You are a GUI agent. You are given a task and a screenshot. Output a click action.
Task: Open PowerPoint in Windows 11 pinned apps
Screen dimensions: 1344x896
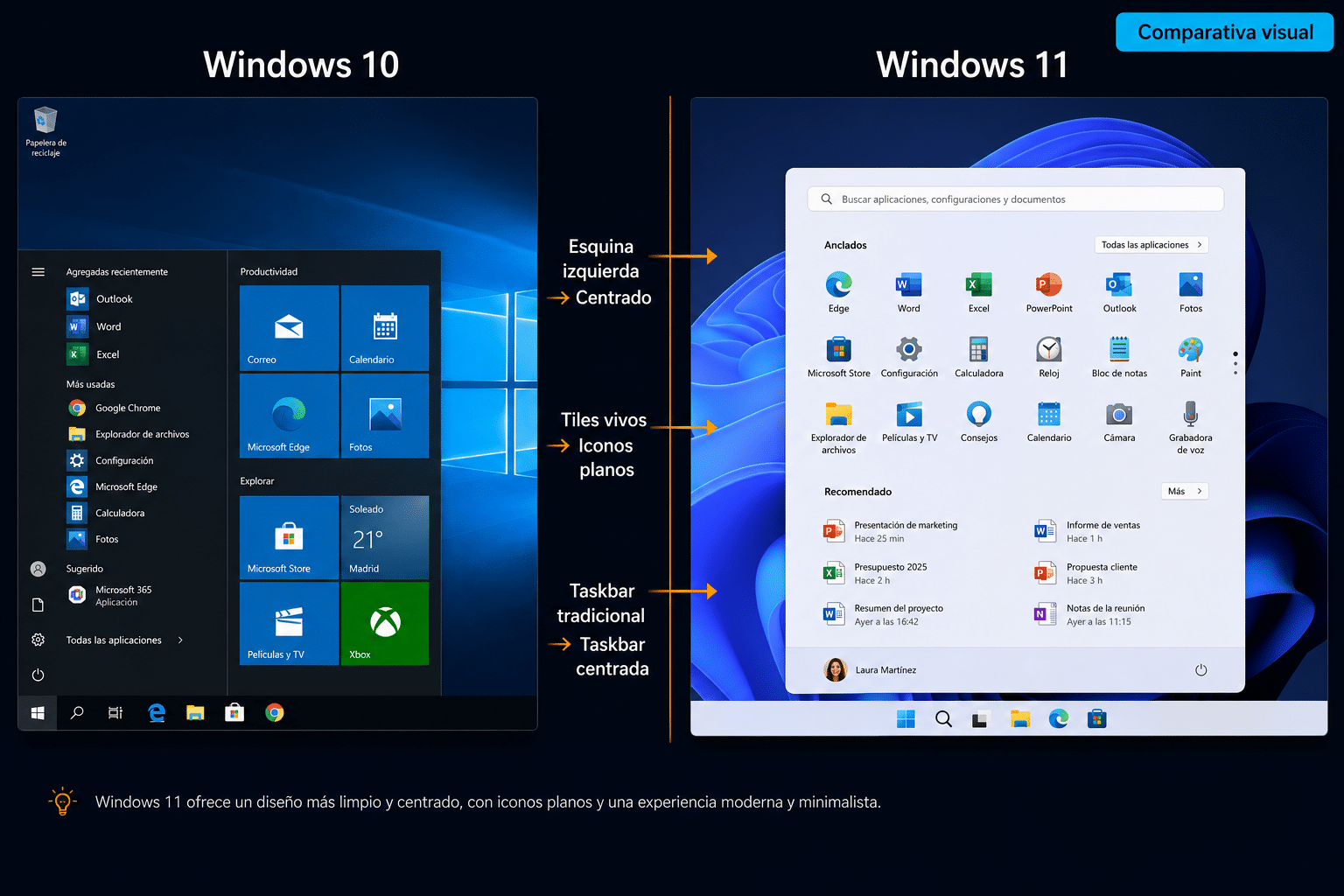pos(1049,291)
